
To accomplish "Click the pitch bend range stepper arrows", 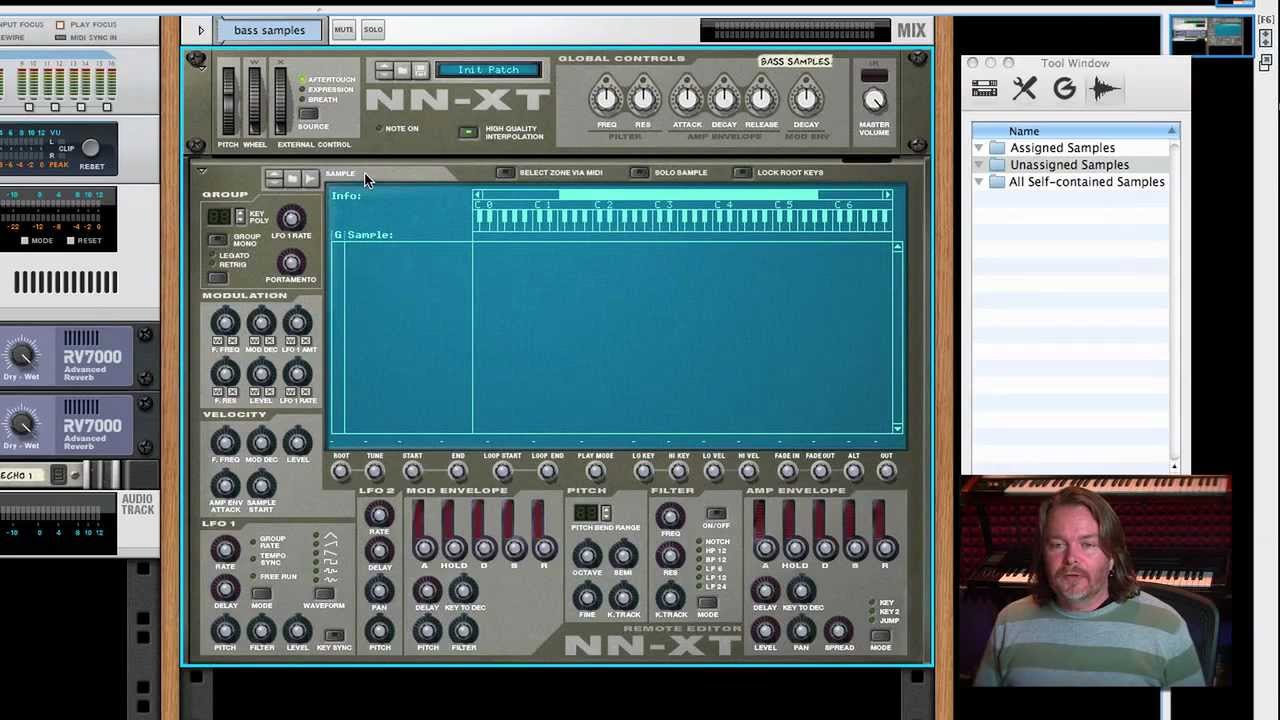I will pyautogui.click(x=605, y=514).
